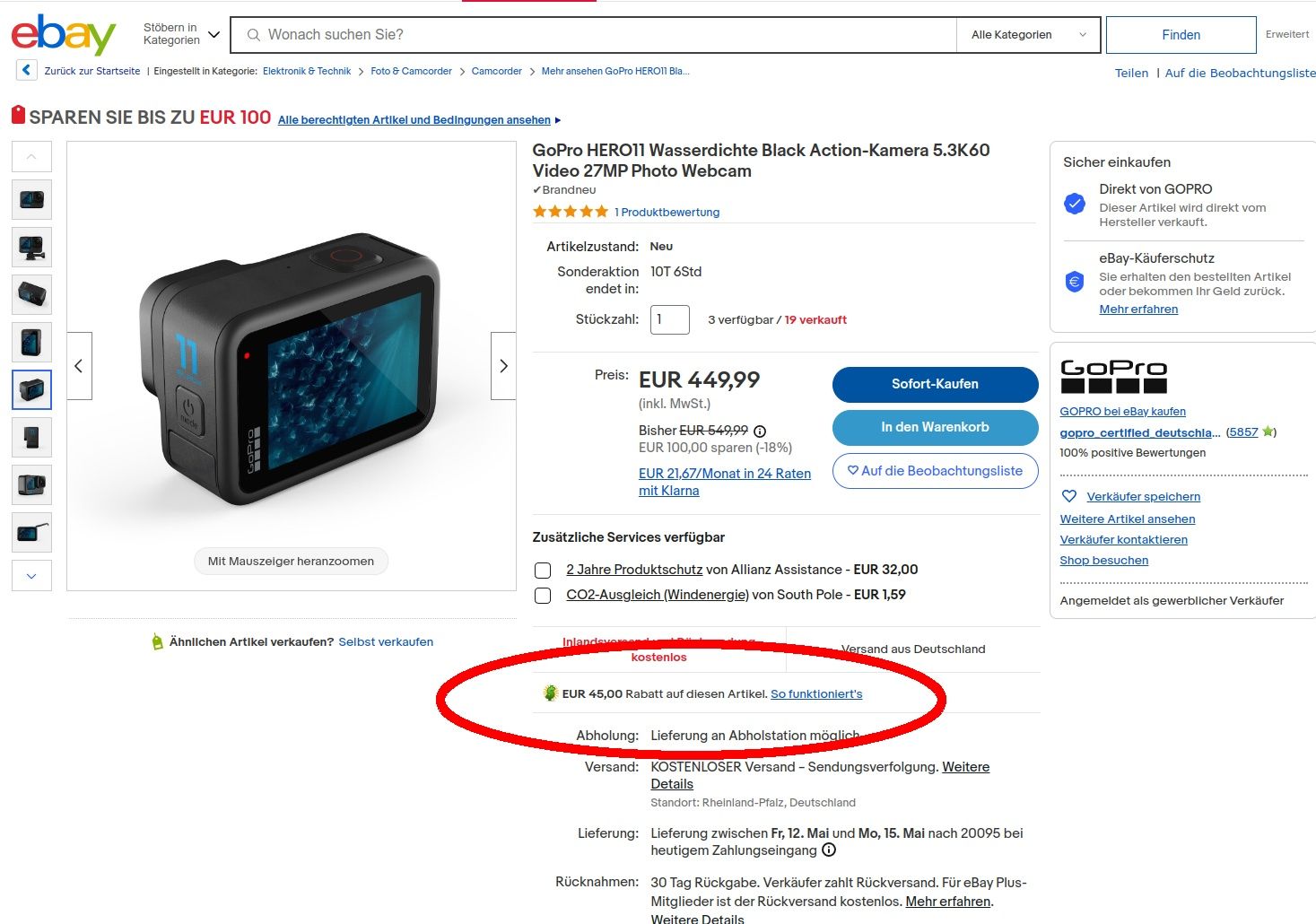Add item via In den Warenkorb
1316x924 pixels.
(935, 427)
